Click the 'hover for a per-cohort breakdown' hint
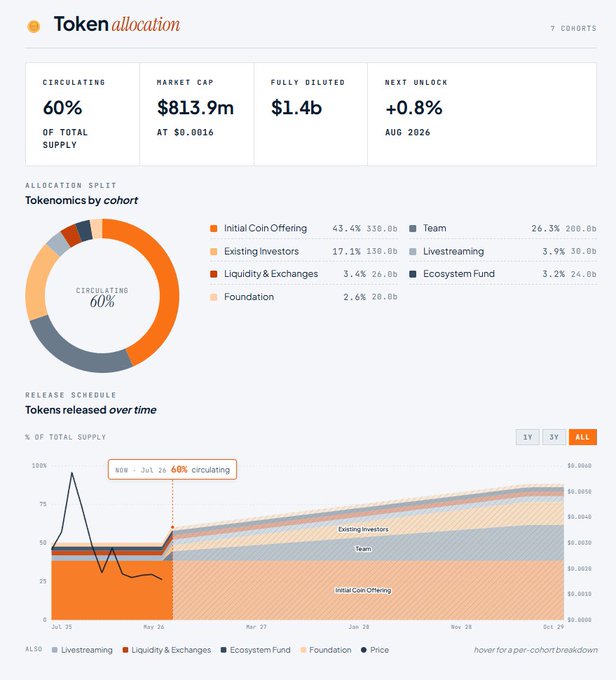 point(535,650)
